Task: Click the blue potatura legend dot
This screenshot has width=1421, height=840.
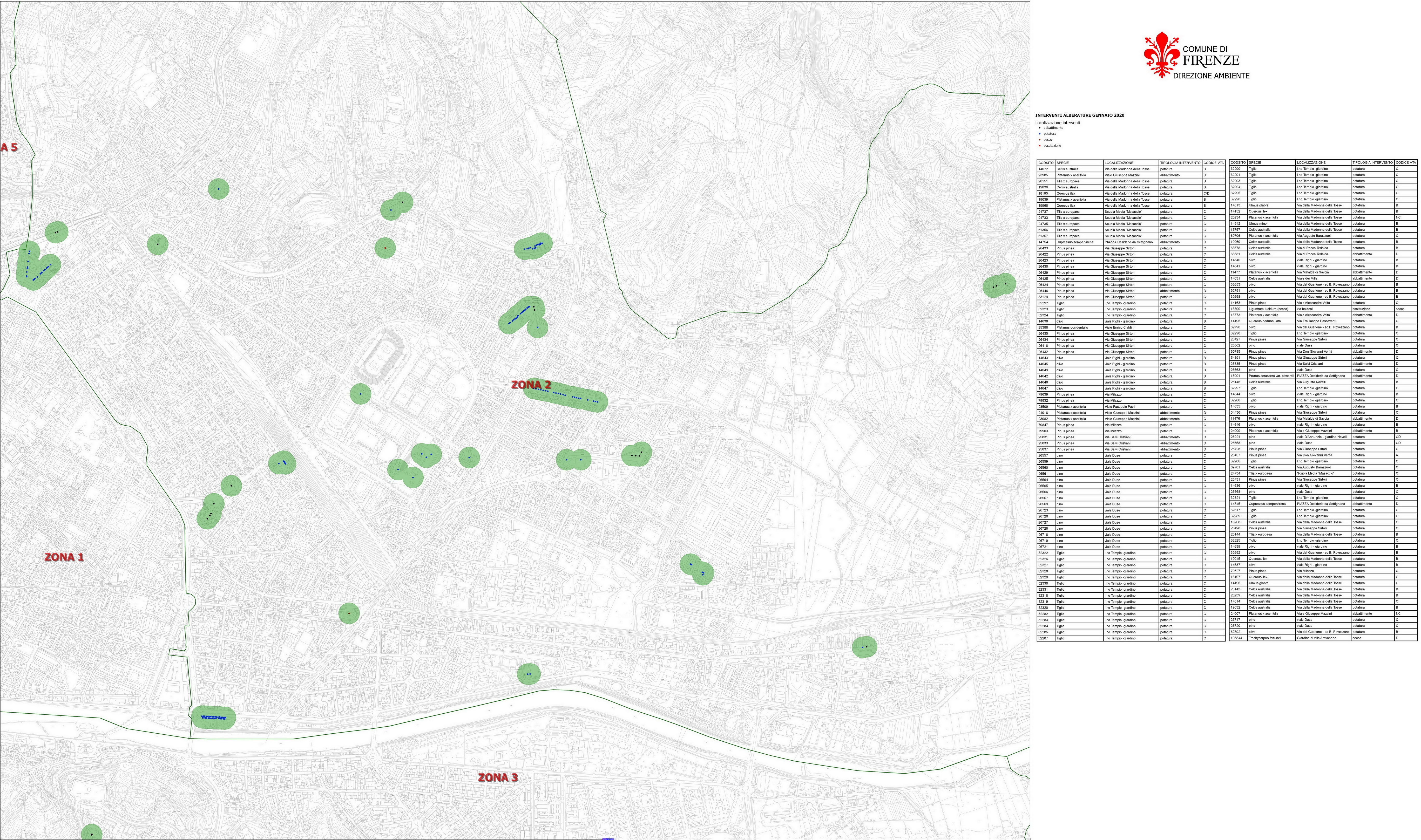Action: point(1039,134)
